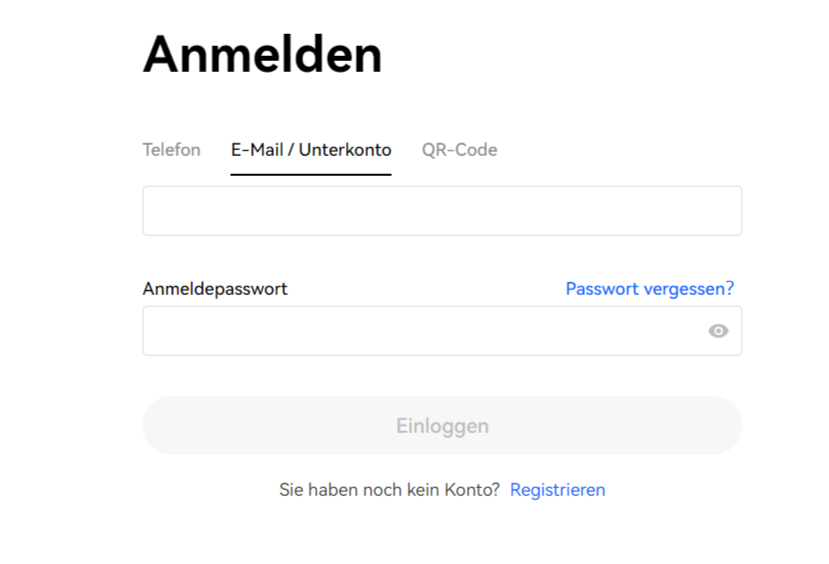Click the Anmeldepasswort field label
The image size is (829, 564).
215,289
